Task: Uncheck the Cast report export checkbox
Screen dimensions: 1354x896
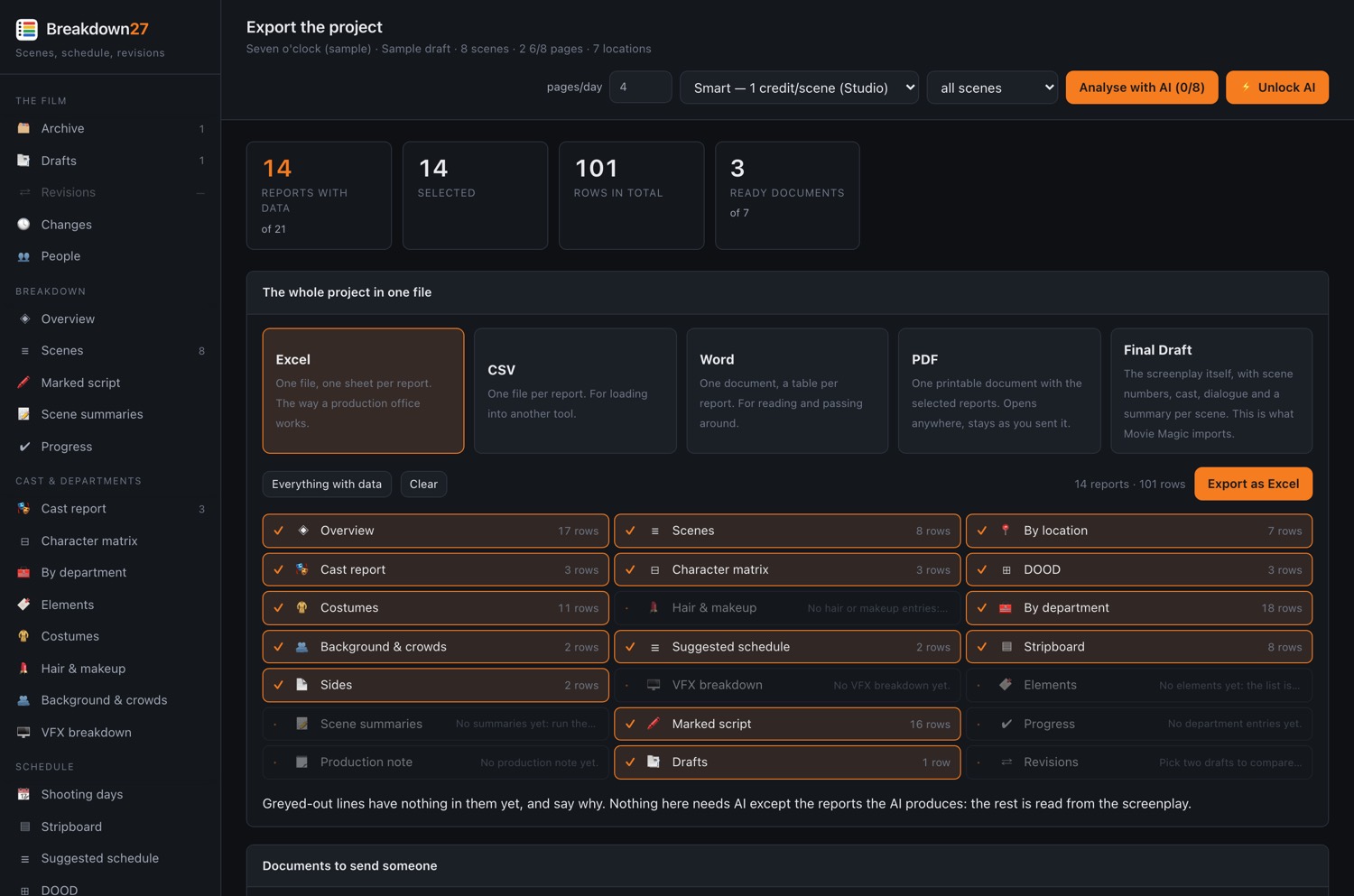Action: coord(279,569)
